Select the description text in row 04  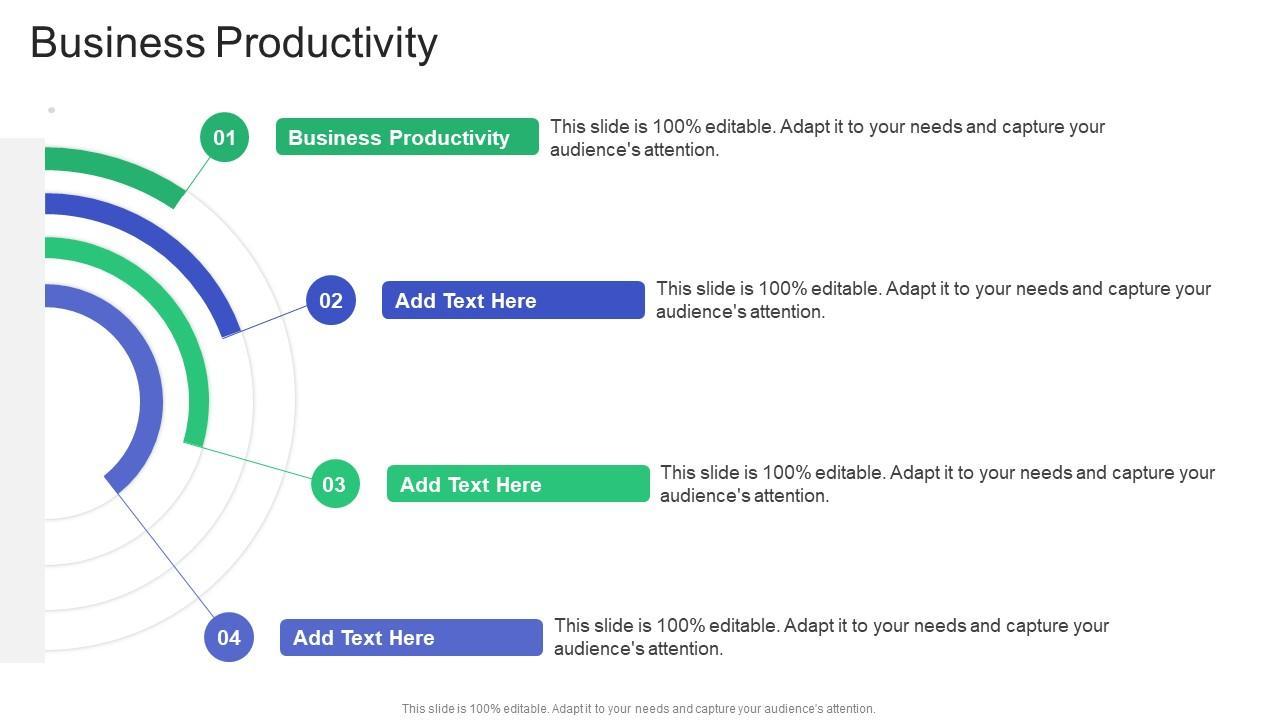[x=831, y=637]
